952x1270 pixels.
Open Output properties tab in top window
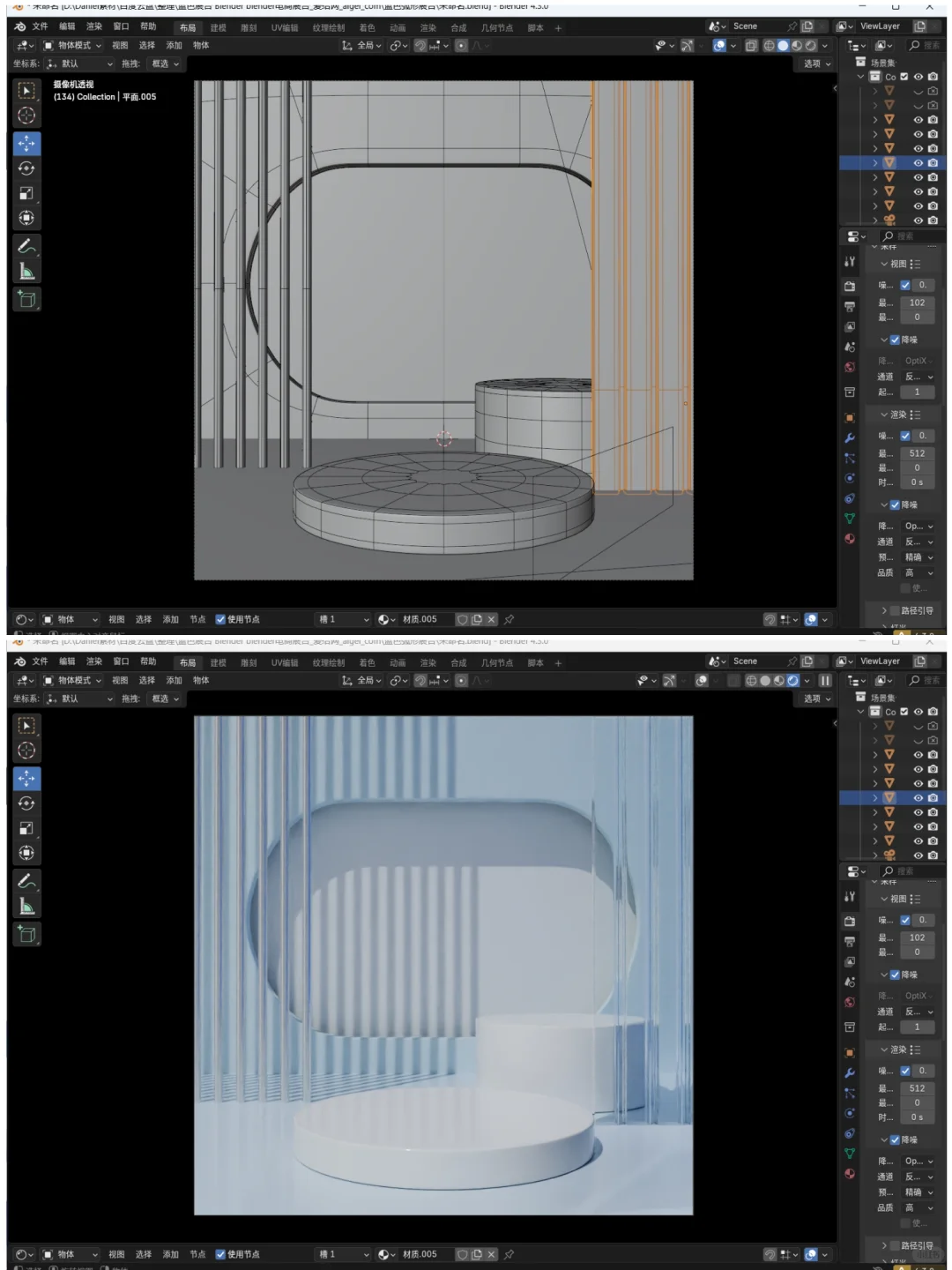(850, 307)
